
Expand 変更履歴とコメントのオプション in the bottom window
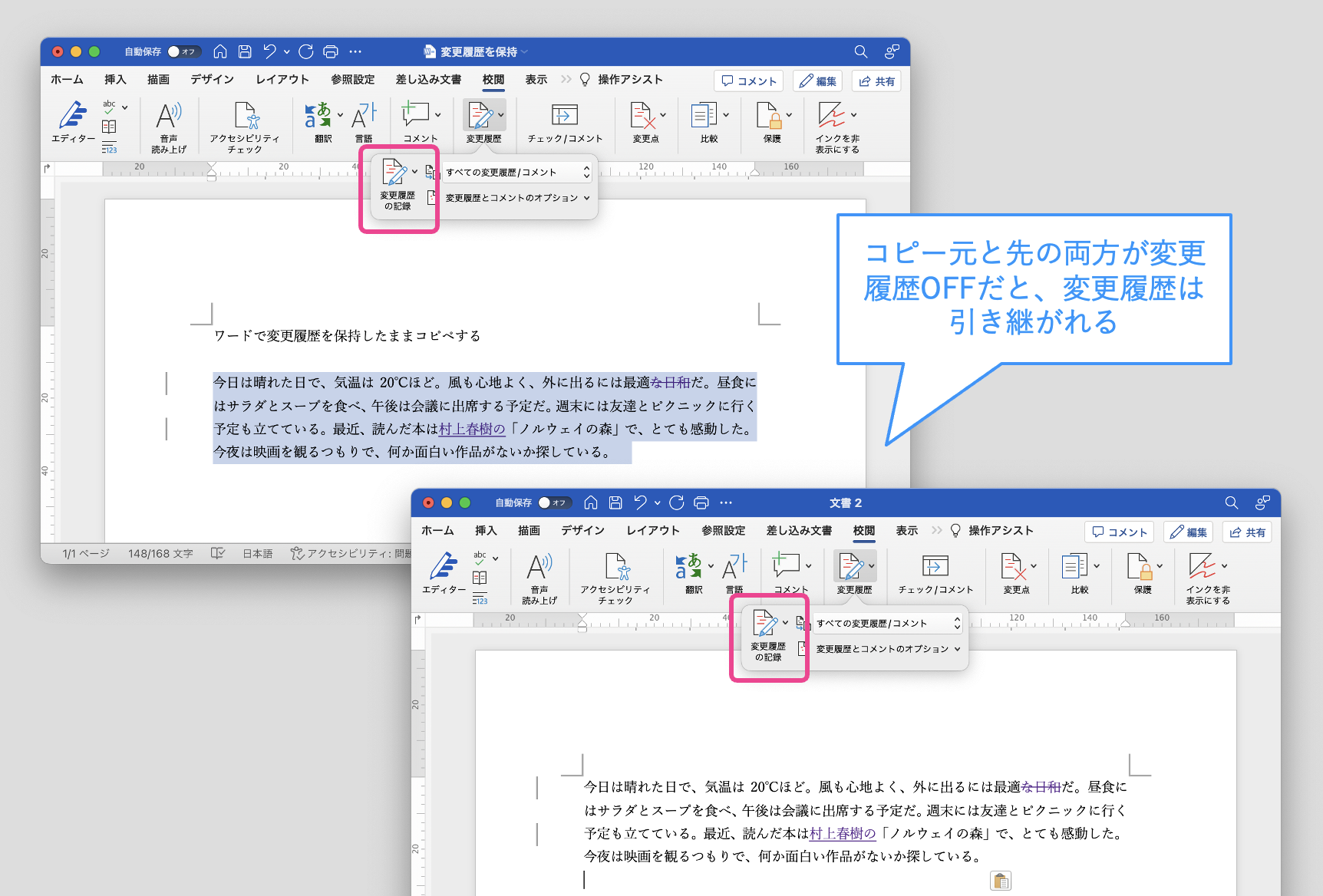point(888,649)
